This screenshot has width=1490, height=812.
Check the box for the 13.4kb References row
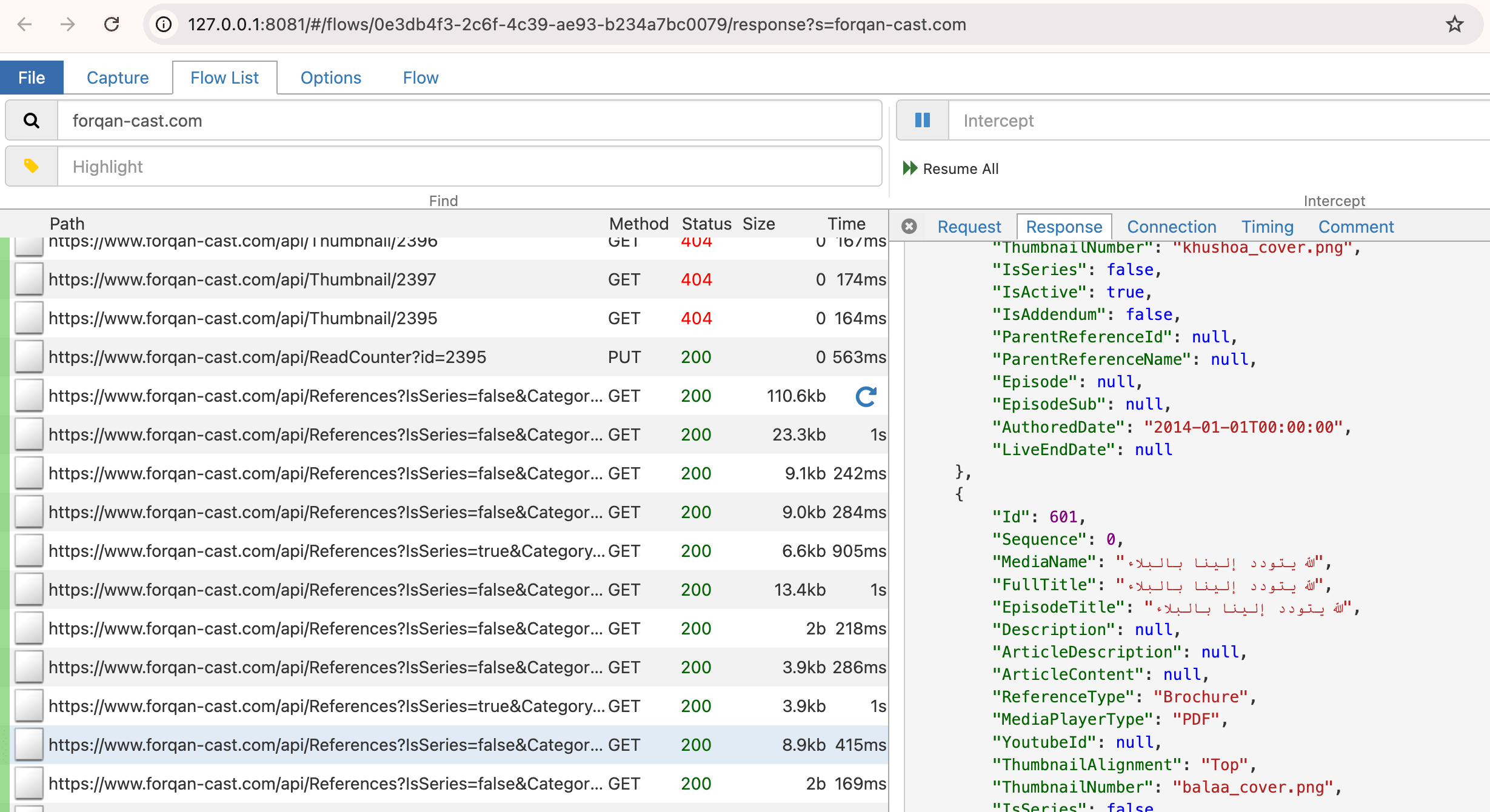[x=29, y=590]
